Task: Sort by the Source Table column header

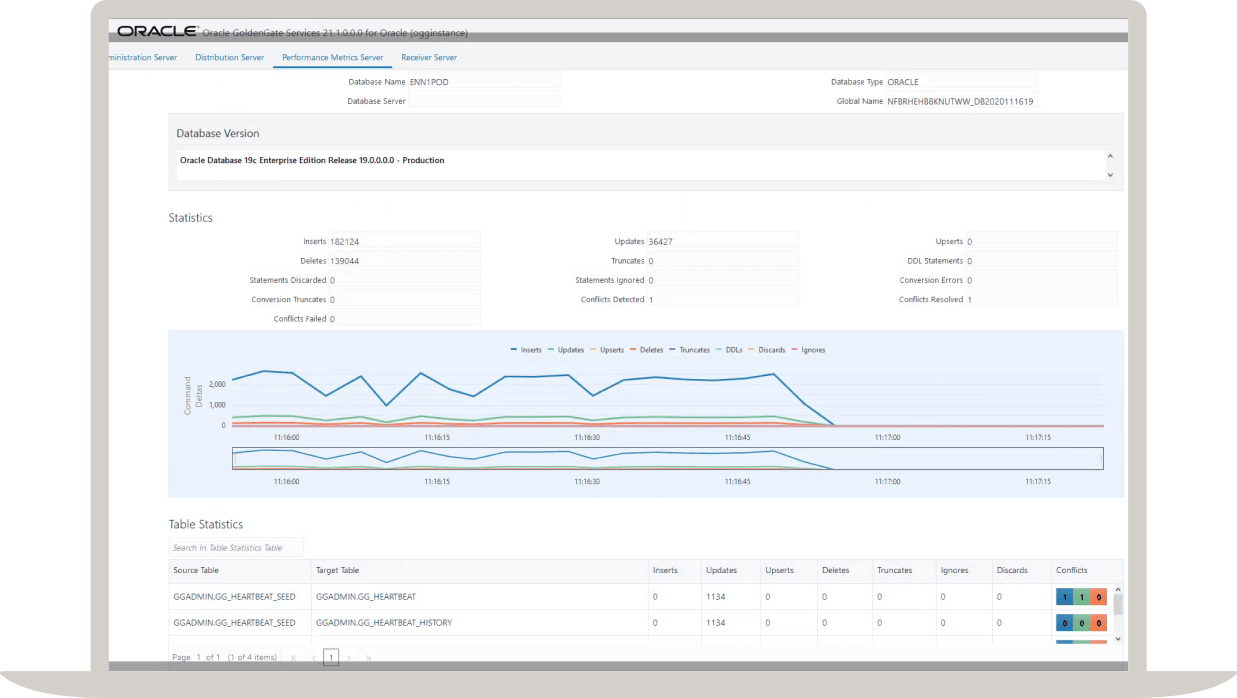Action: (196, 571)
